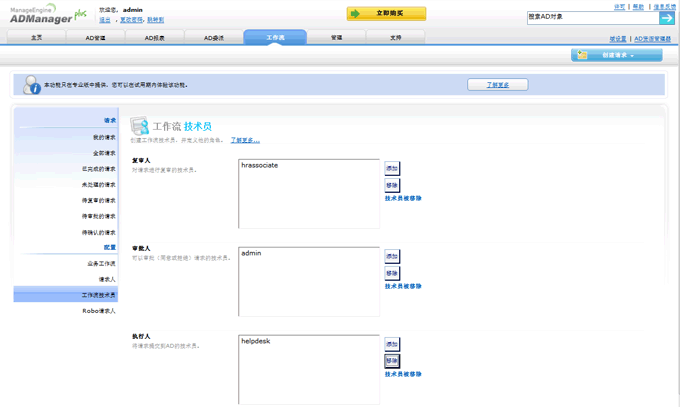The image size is (680, 407).
Task: Open 已完成的请求 (Completed Requests) in sidebar
Action: click(x=99, y=169)
